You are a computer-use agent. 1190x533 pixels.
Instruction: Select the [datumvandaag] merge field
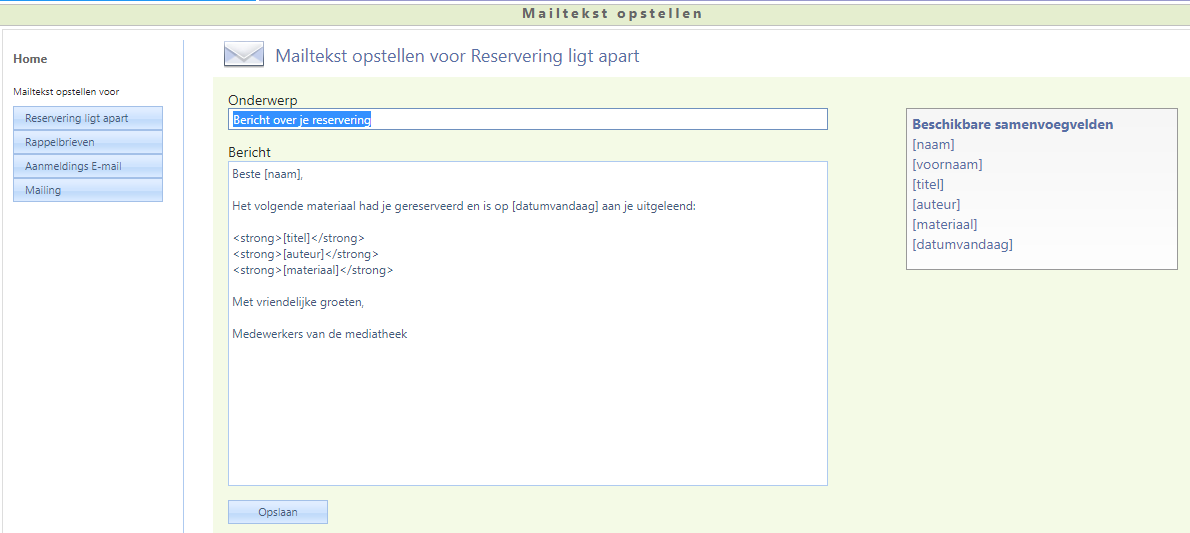coord(962,245)
